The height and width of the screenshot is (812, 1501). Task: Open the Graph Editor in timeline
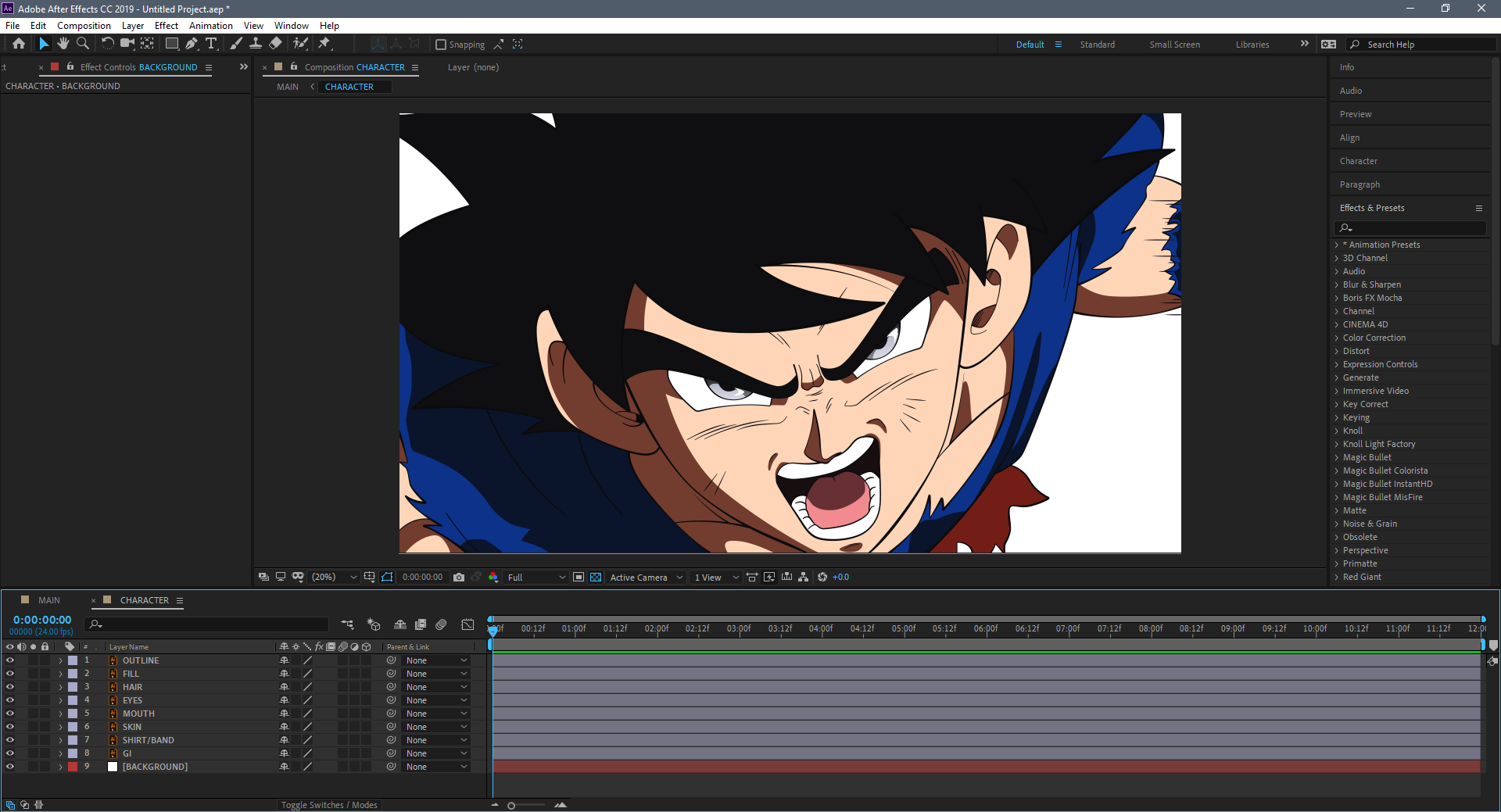click(467, 624)
